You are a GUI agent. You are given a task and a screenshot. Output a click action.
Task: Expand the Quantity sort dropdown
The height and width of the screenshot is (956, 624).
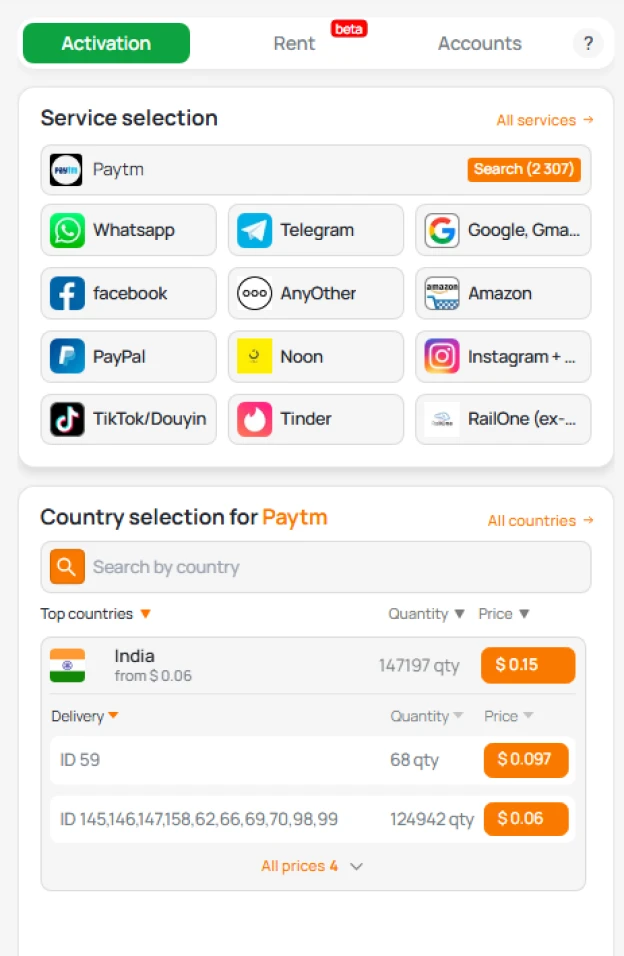click(426, 614)
